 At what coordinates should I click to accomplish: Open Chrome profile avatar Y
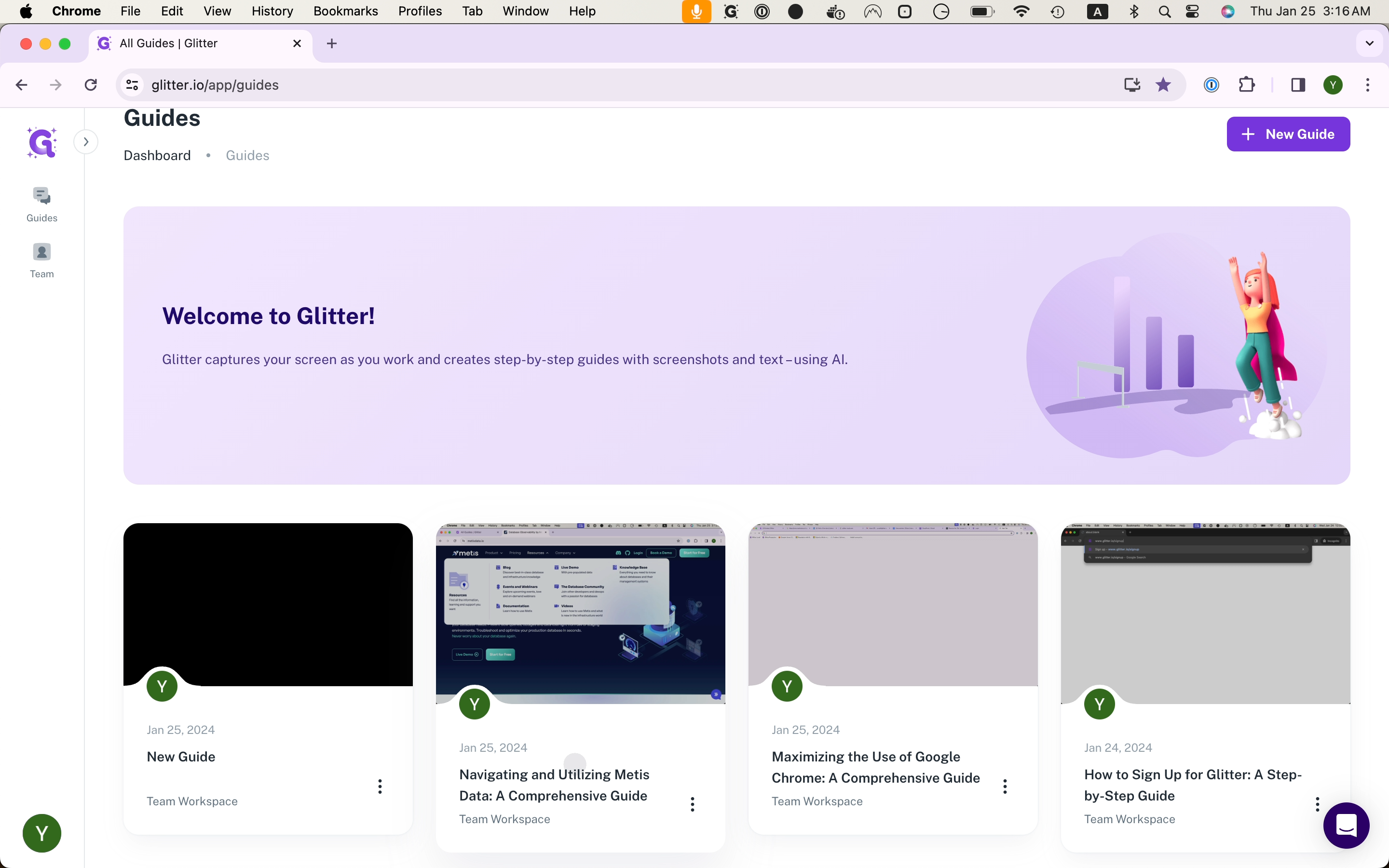[1333, 85]
